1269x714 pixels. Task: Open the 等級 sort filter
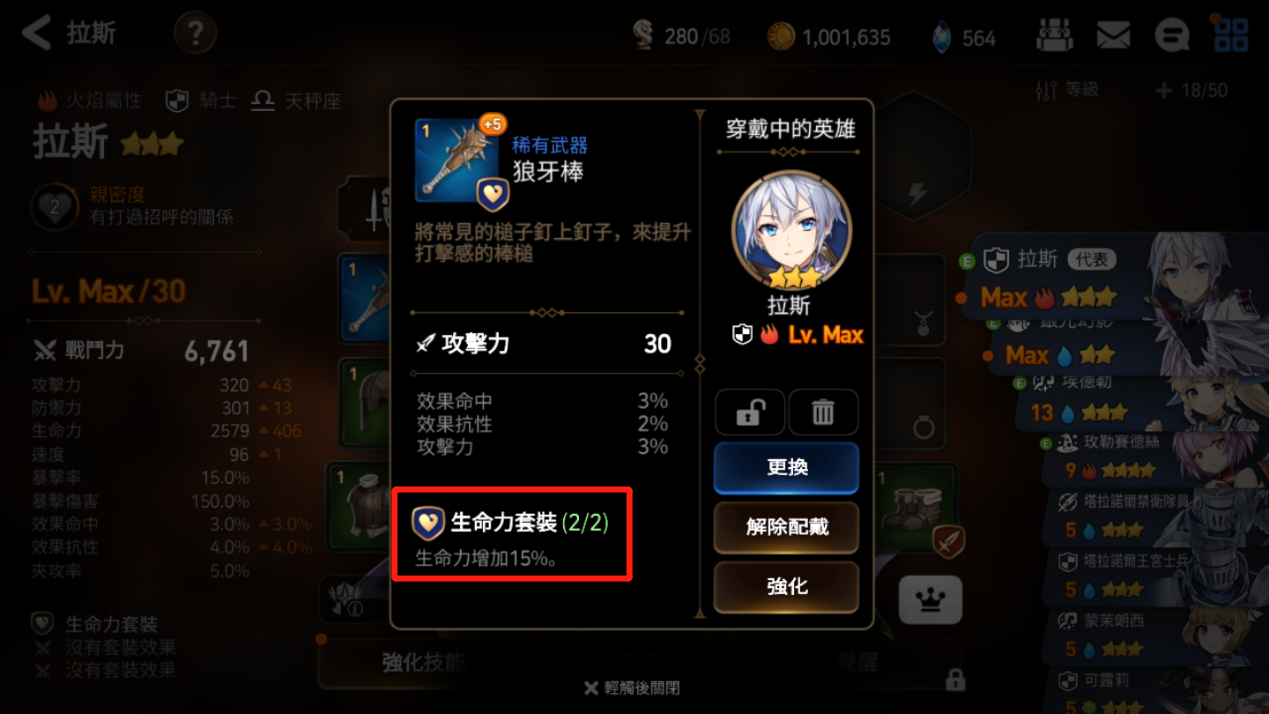coord(1067,90)
